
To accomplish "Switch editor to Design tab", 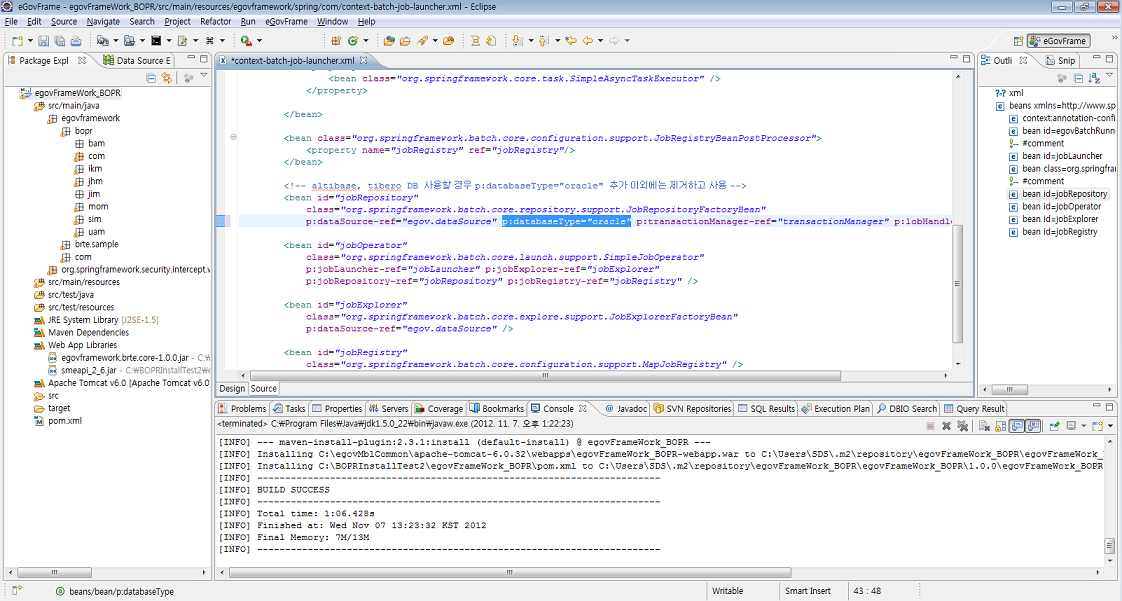I will pos(232,388).
